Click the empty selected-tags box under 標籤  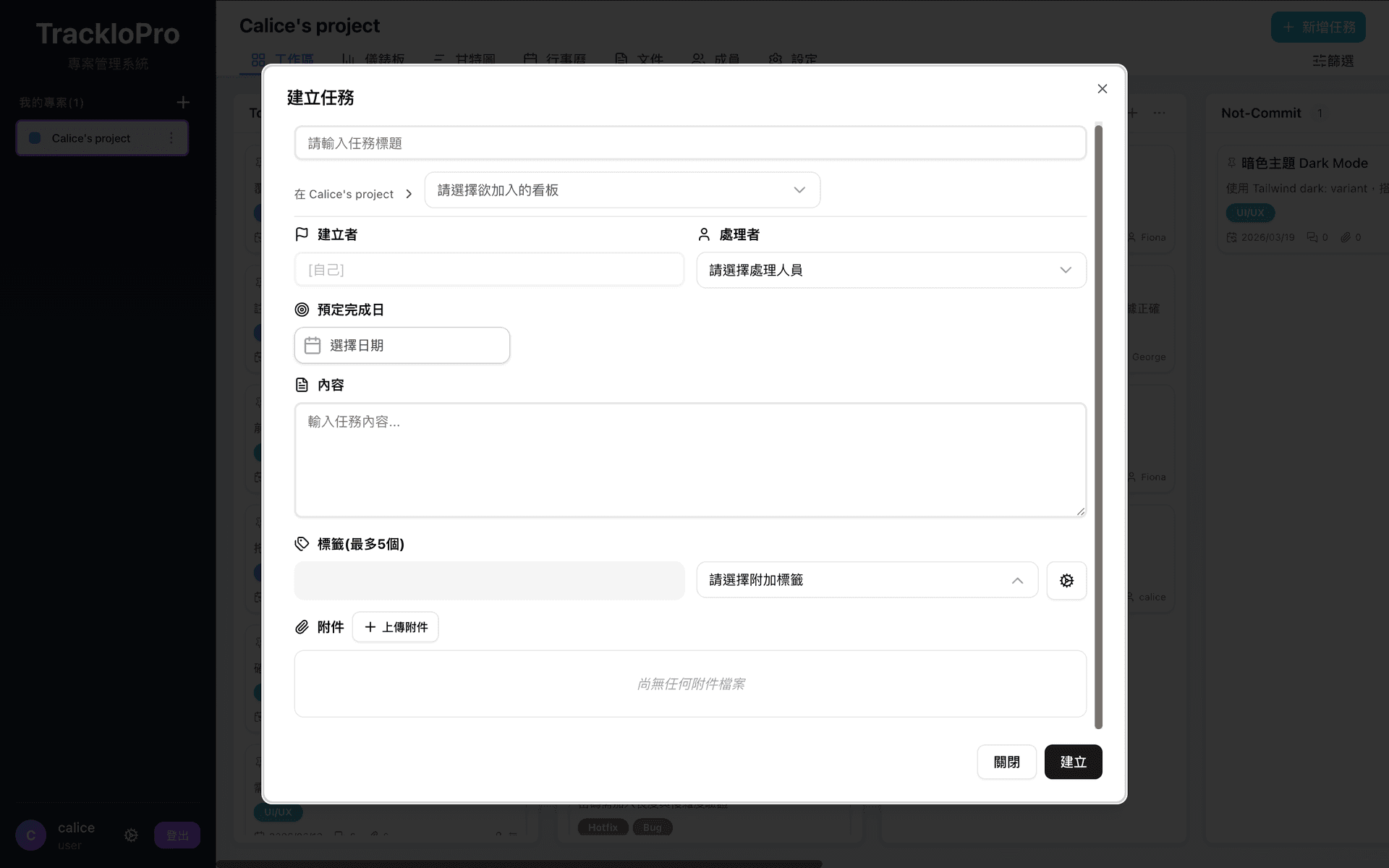489,580
